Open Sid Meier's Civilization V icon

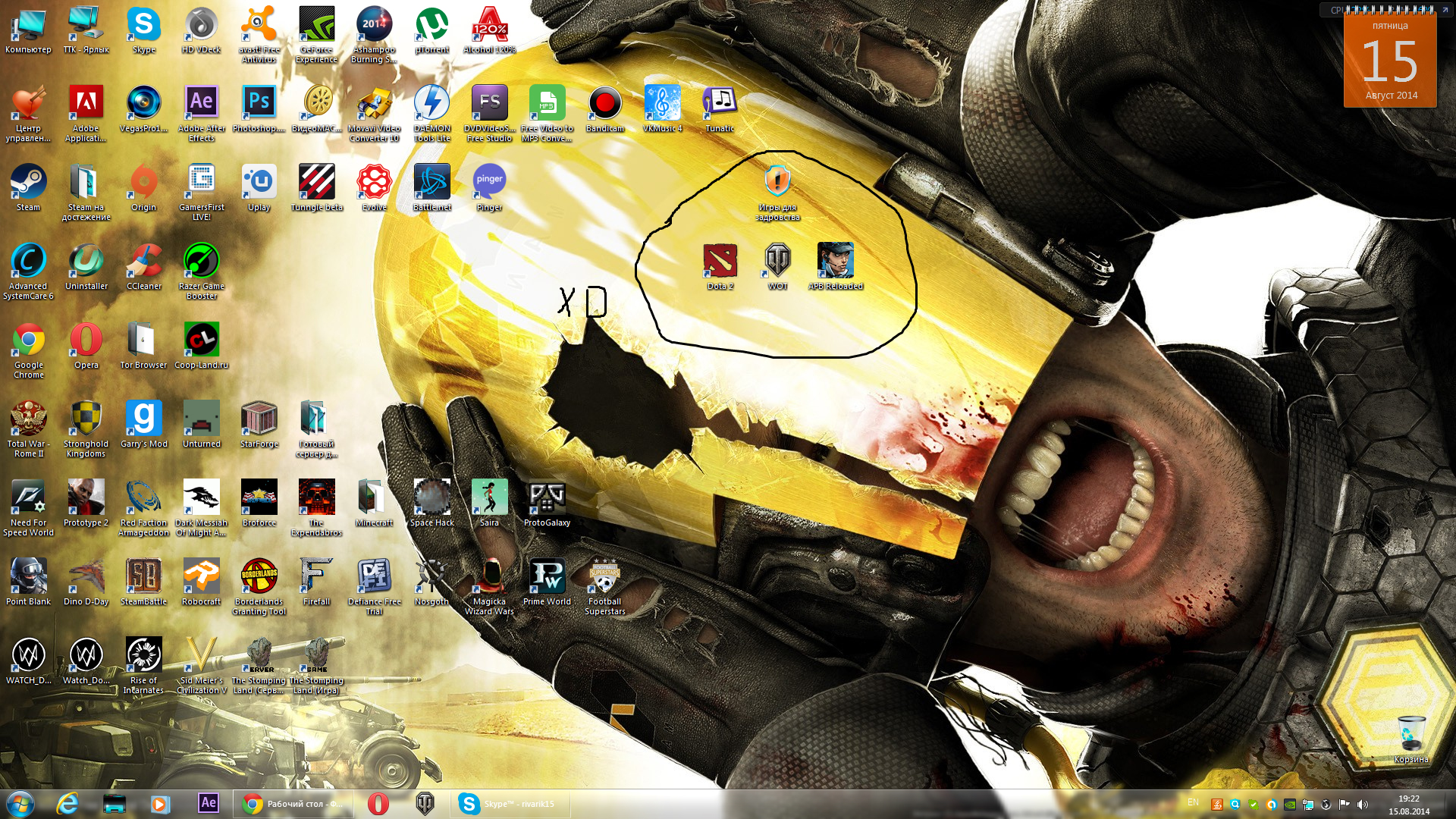pyautogui.click(x=201, y=665)
